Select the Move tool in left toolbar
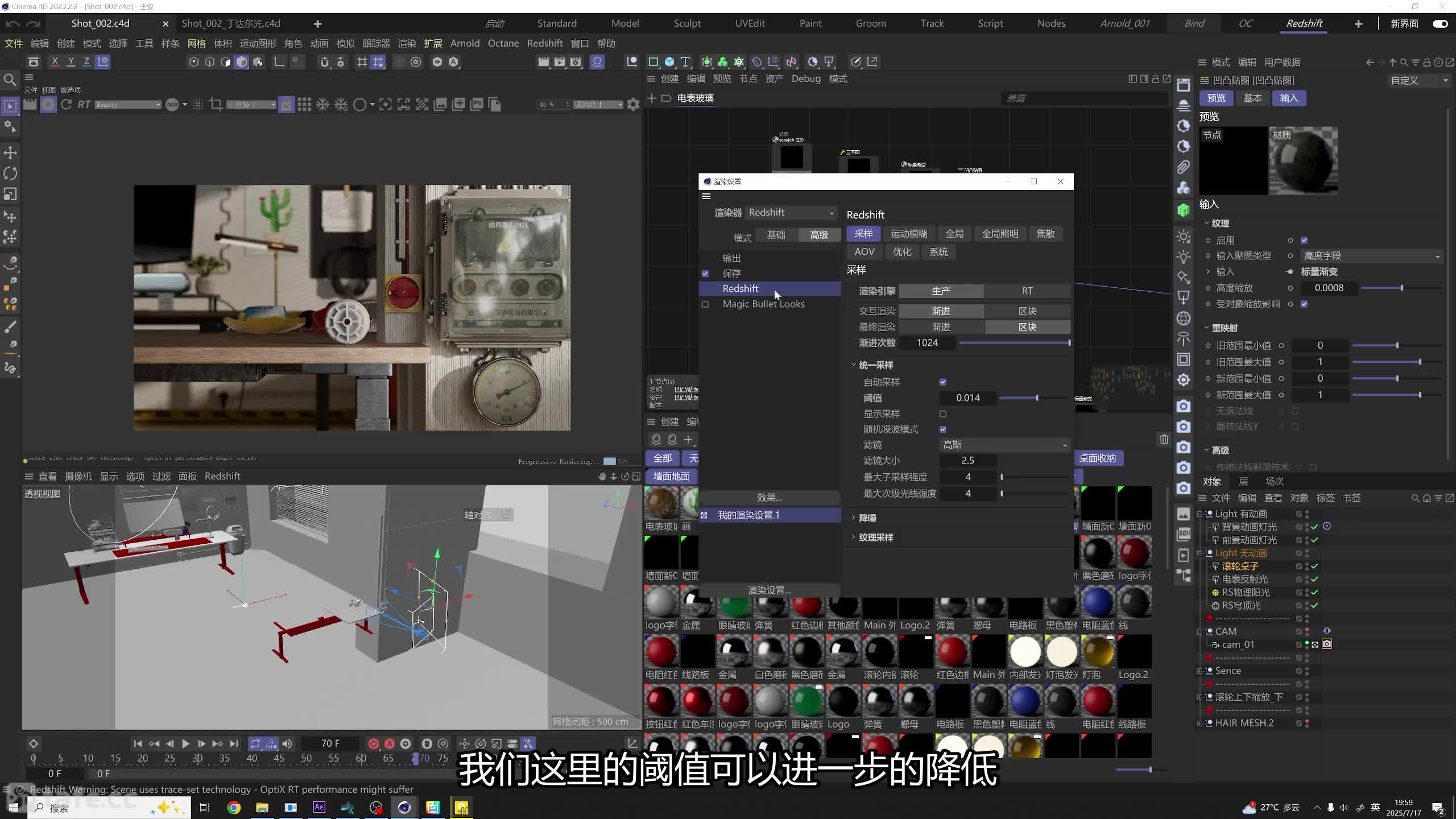Screen dimensions: 1456x819 tap(10, 152)
